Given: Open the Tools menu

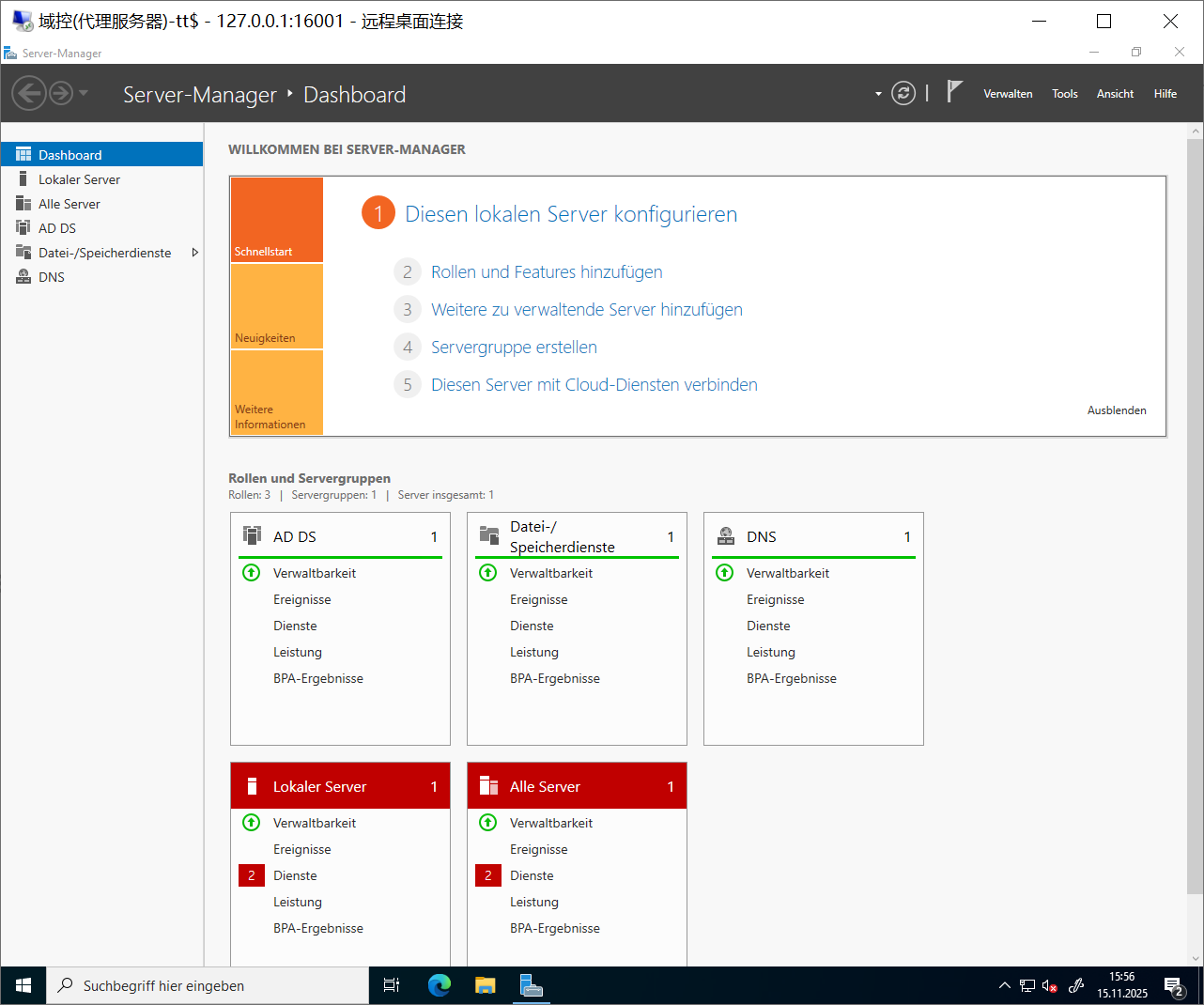Looking at the screenshot, I should pyautogui.click(x=1065, y=94).
